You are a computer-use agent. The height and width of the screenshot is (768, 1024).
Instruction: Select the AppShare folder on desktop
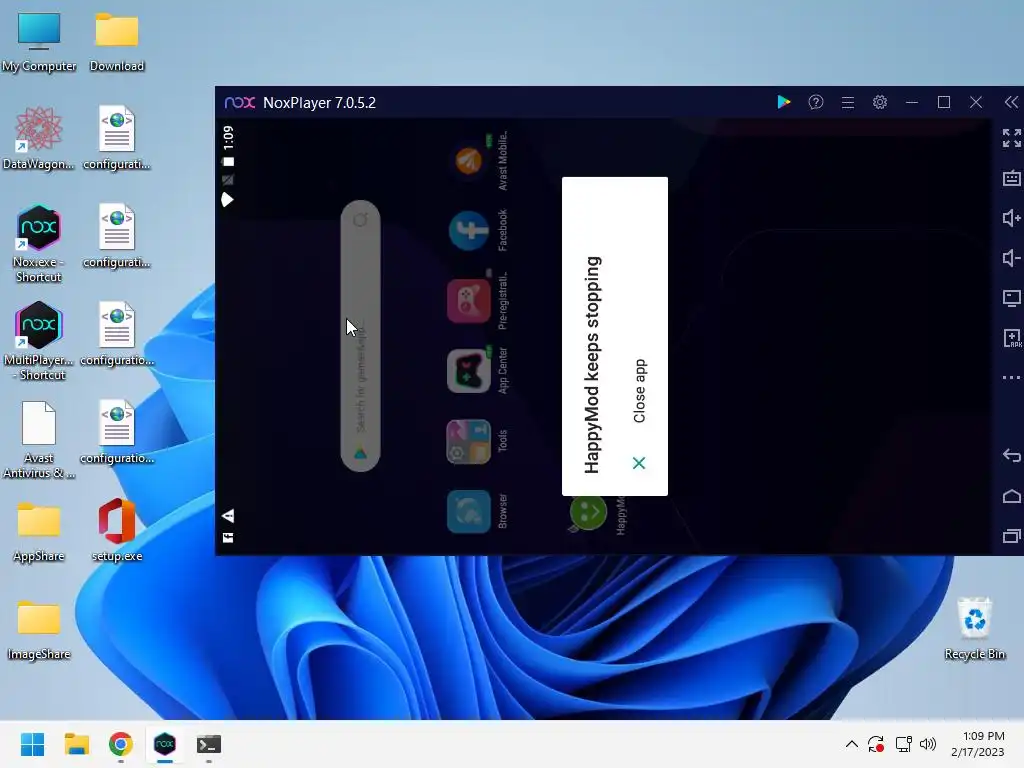coord(39,532)
